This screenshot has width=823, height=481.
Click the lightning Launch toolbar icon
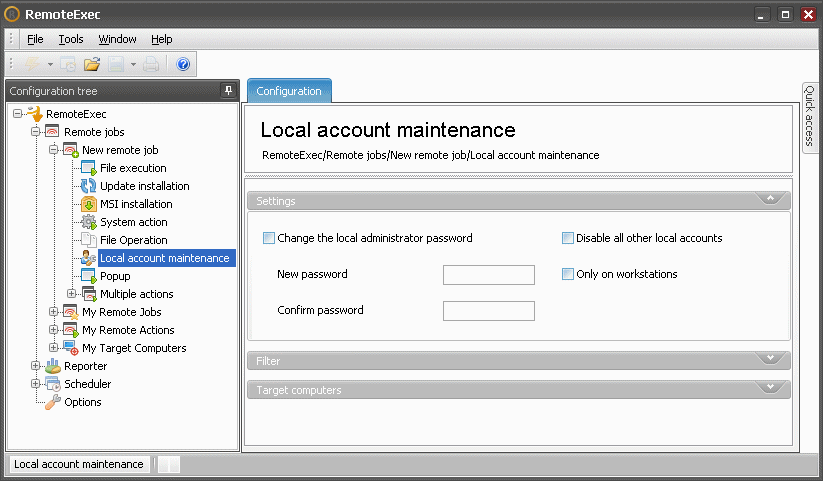coord(33,64)
